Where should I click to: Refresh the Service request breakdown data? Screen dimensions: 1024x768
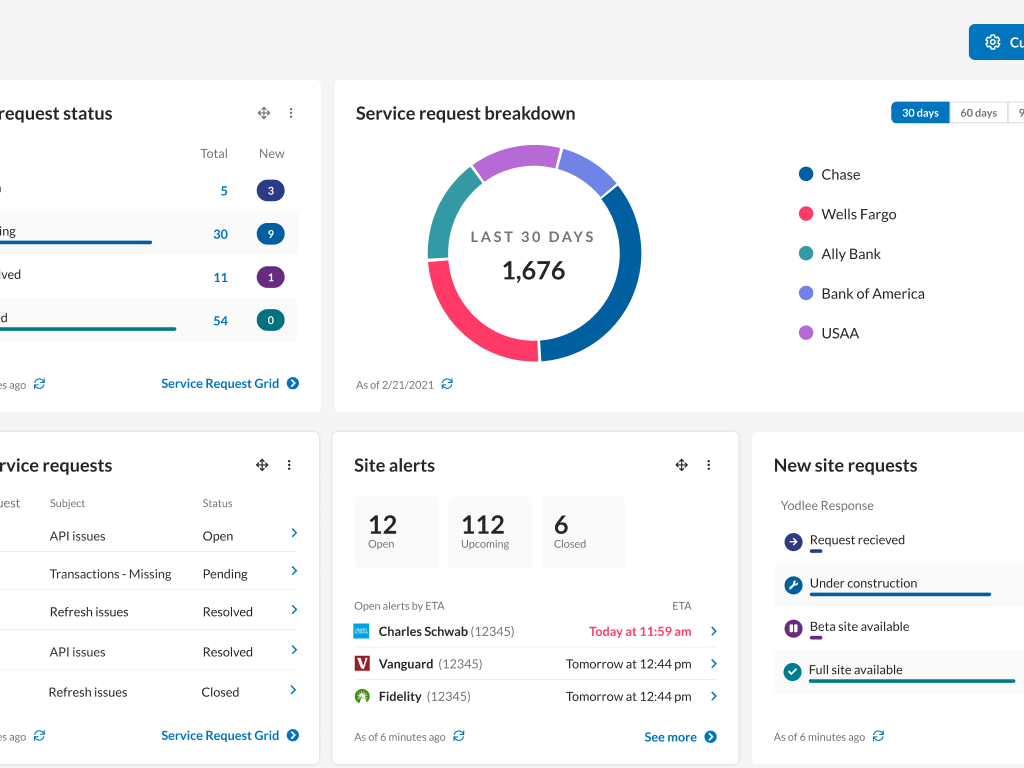click(x=447, y=384)
